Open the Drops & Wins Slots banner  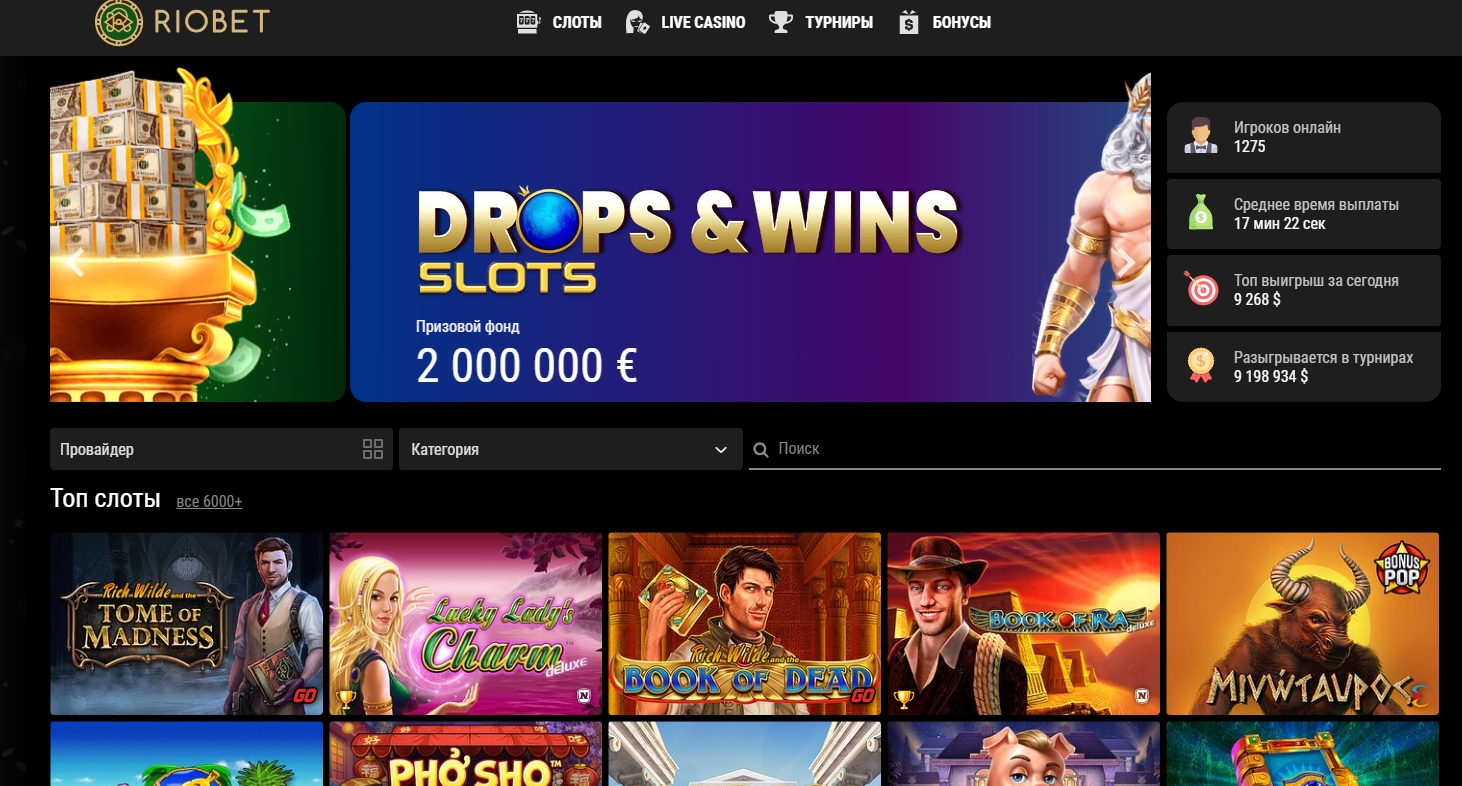tap(750, 252)
